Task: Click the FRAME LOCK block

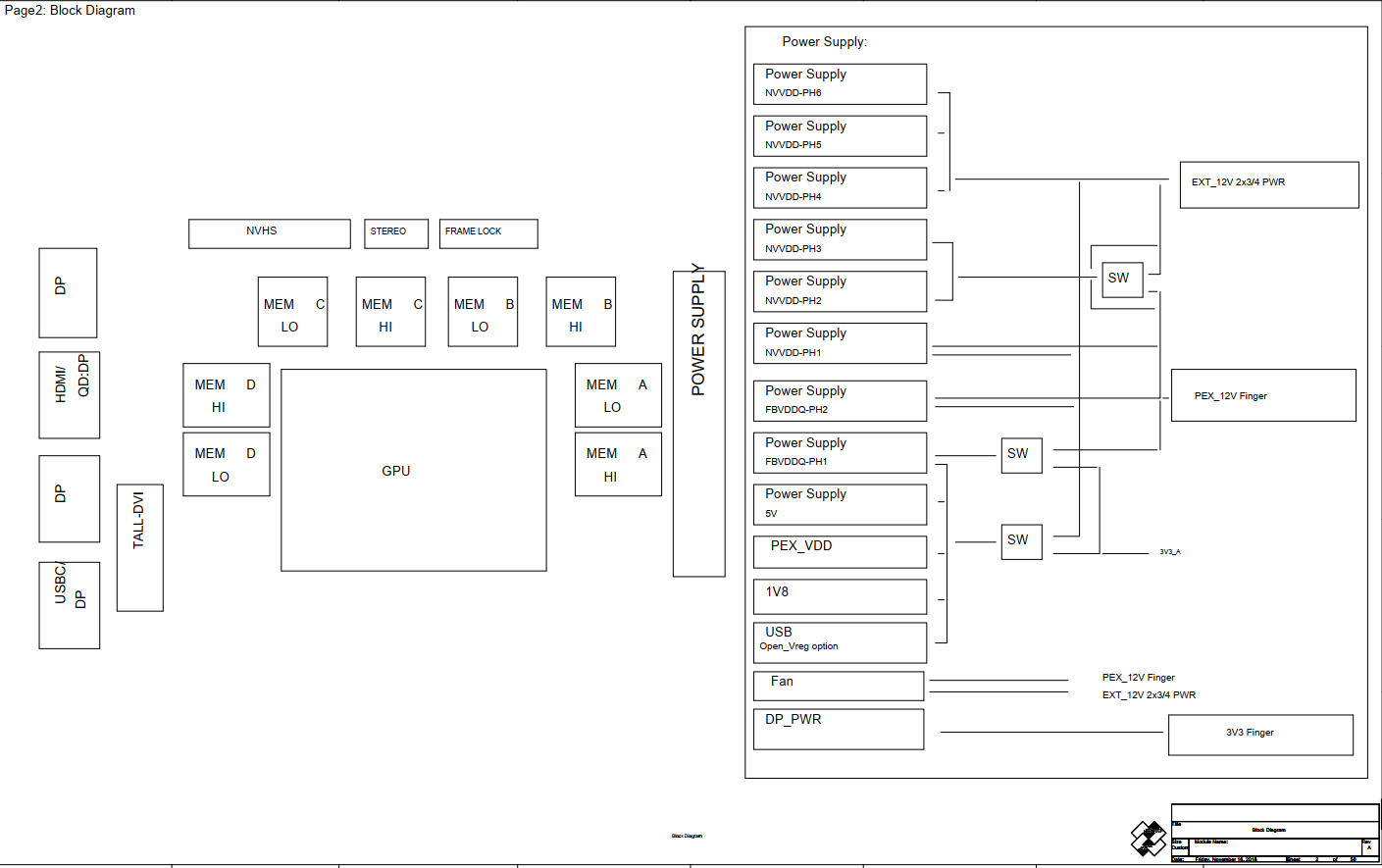Action: pos(487,233)
